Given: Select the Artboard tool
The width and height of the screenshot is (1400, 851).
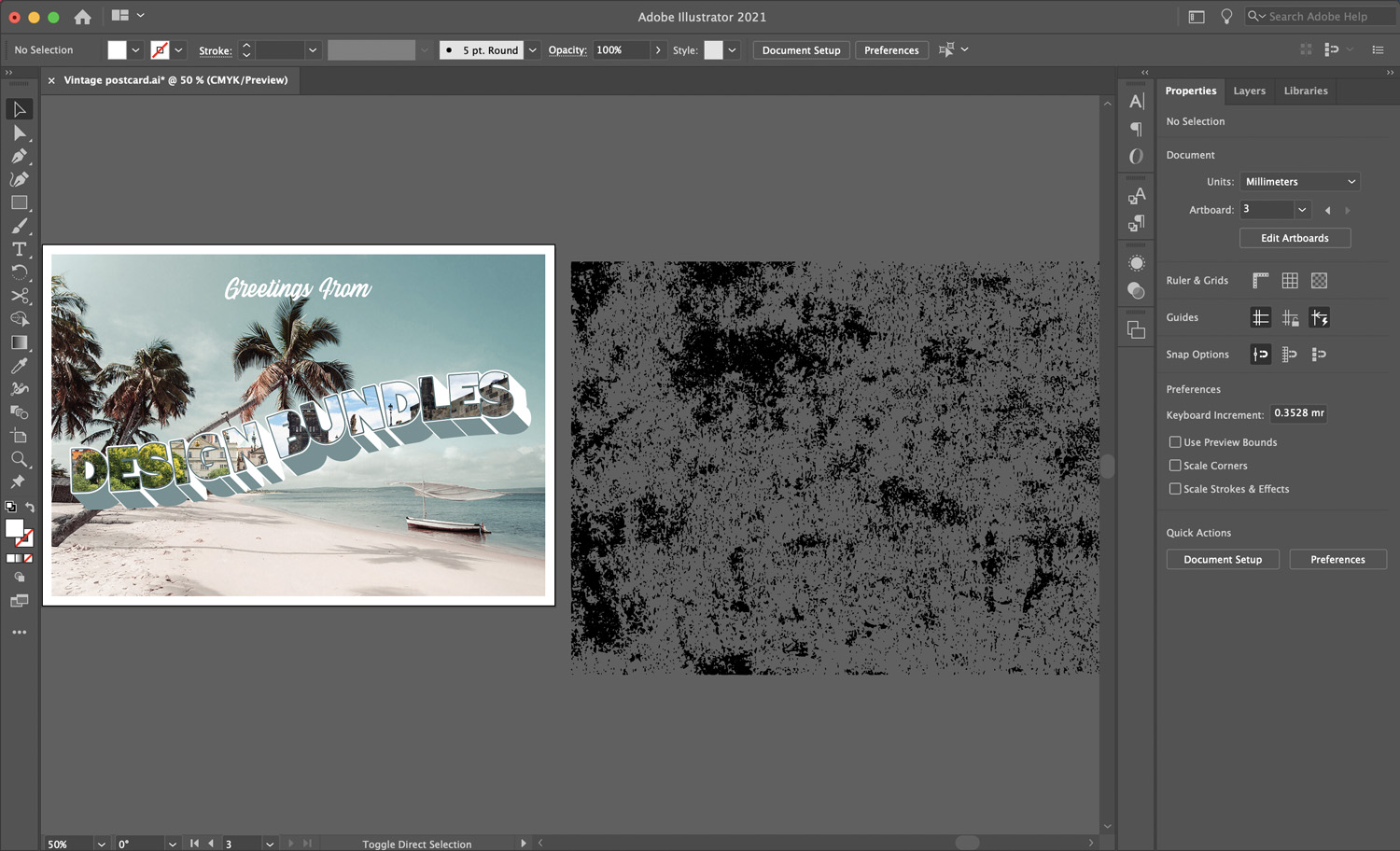Looking at the screenshot, I should 19,436.
